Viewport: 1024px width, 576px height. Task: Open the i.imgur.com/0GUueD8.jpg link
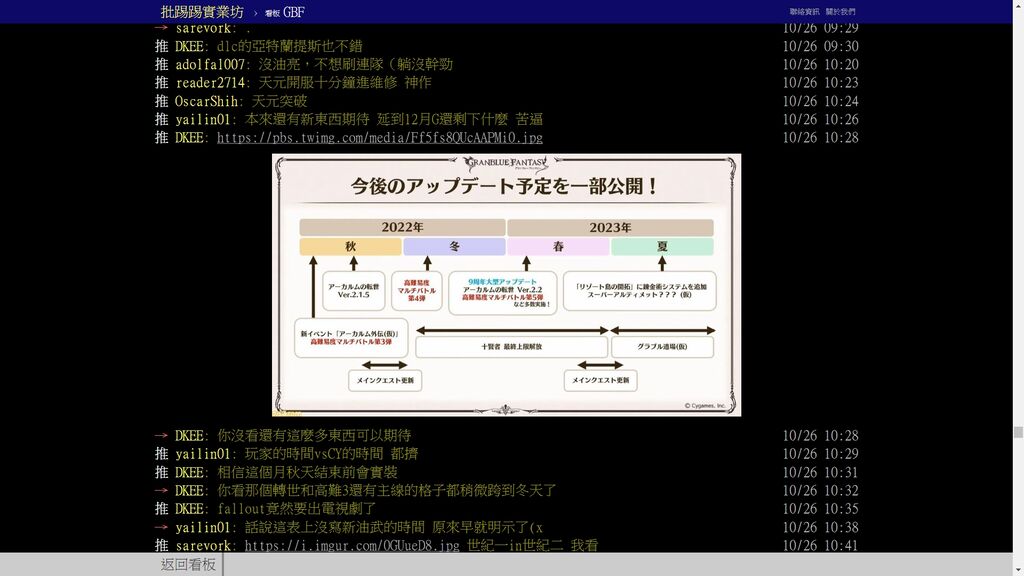352,545
